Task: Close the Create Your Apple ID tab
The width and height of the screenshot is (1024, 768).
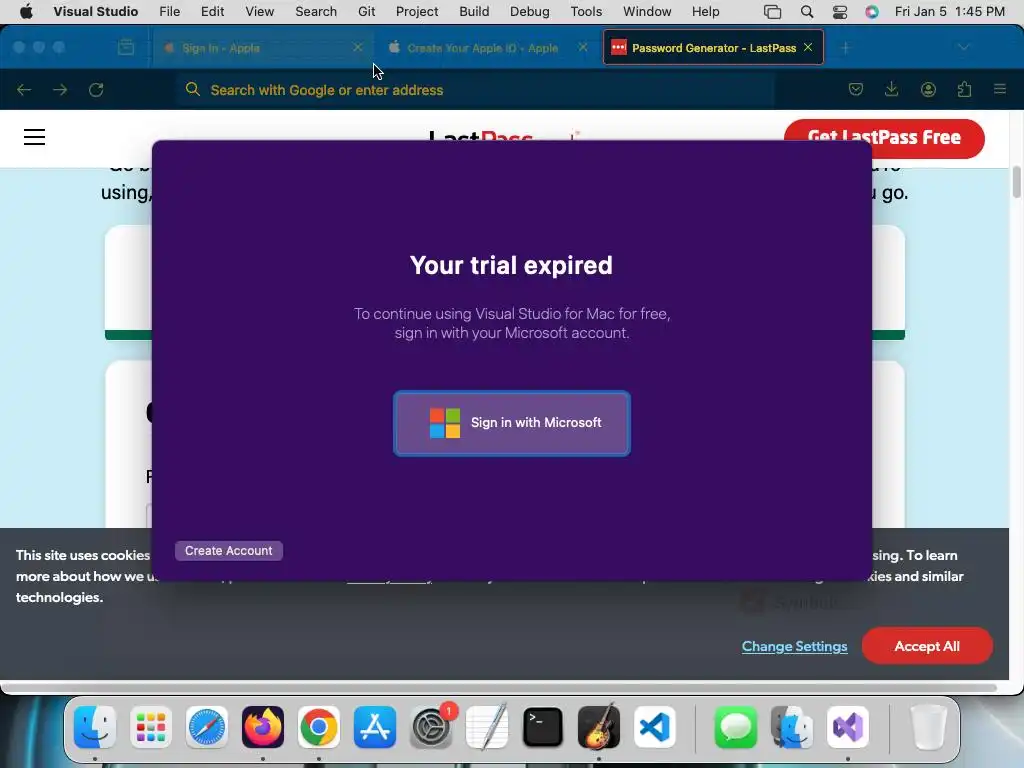Action: coord(583,48)
